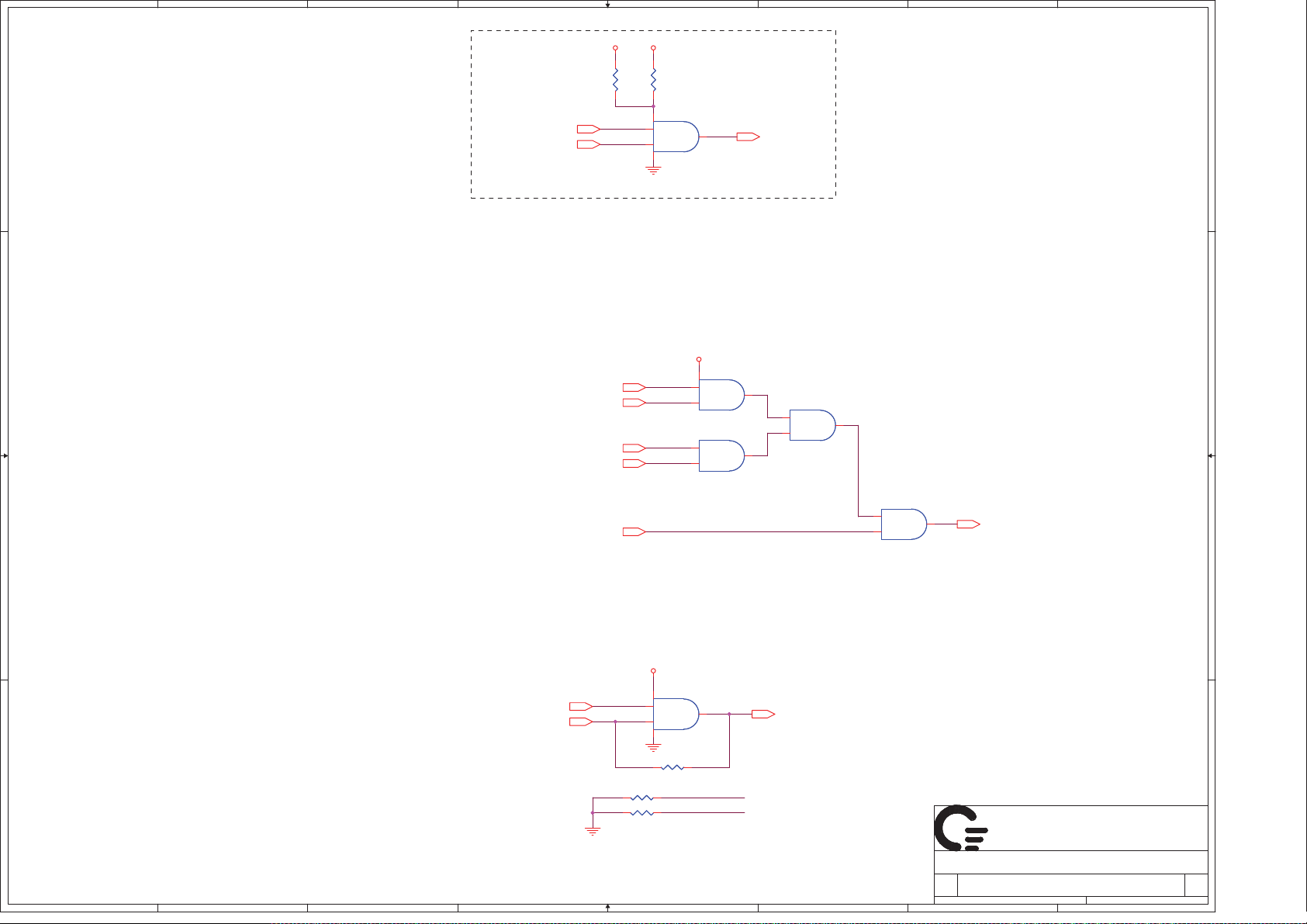1307x924 pixels.
Task: Select the ground symbol inside the dashed box
Action: click(x=653, y=170)
